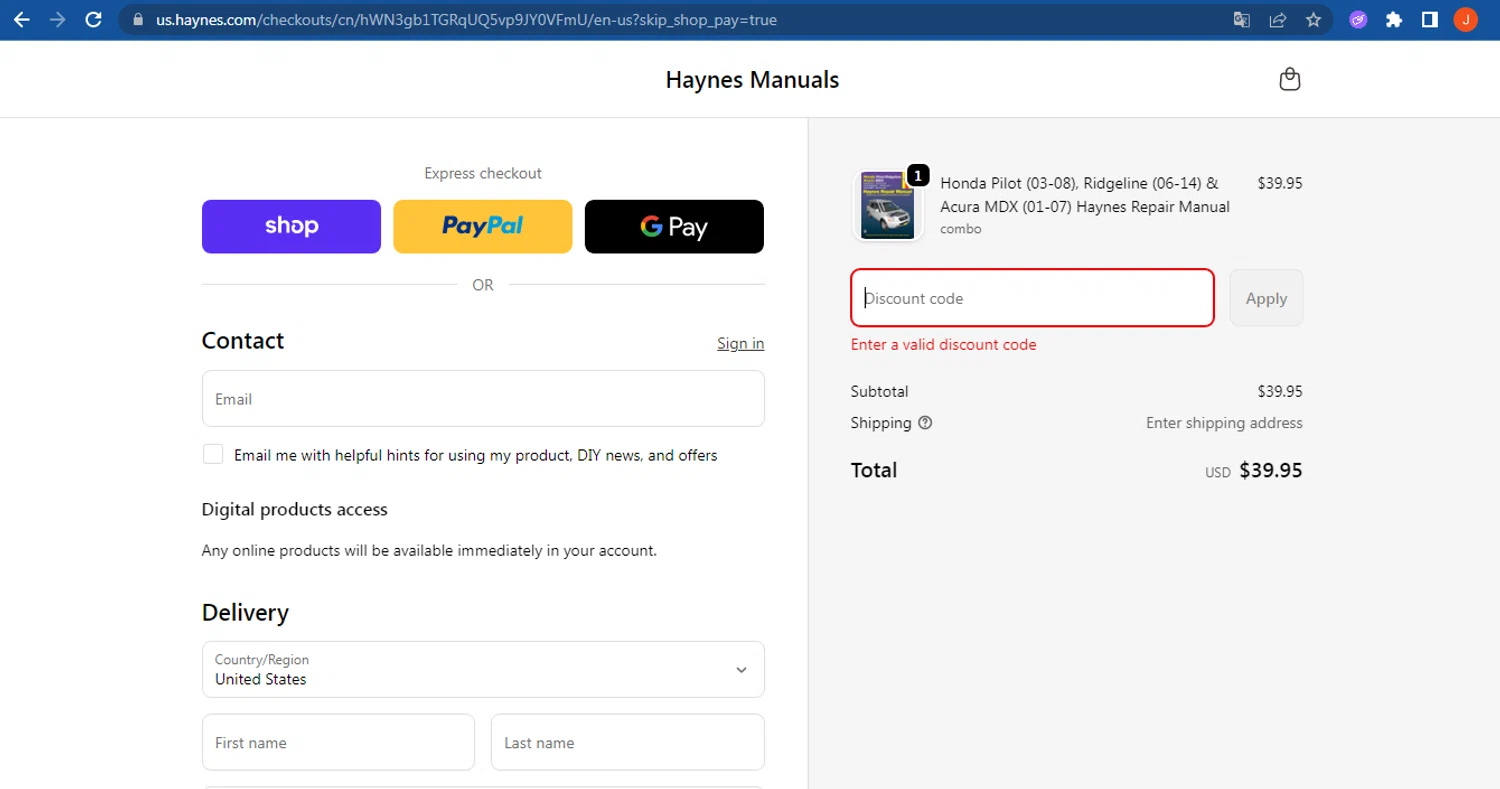Viewport: 1500px width, 789px height.
Task: Open the shopping bag cart icon
Action: (x=1290, y=79)
